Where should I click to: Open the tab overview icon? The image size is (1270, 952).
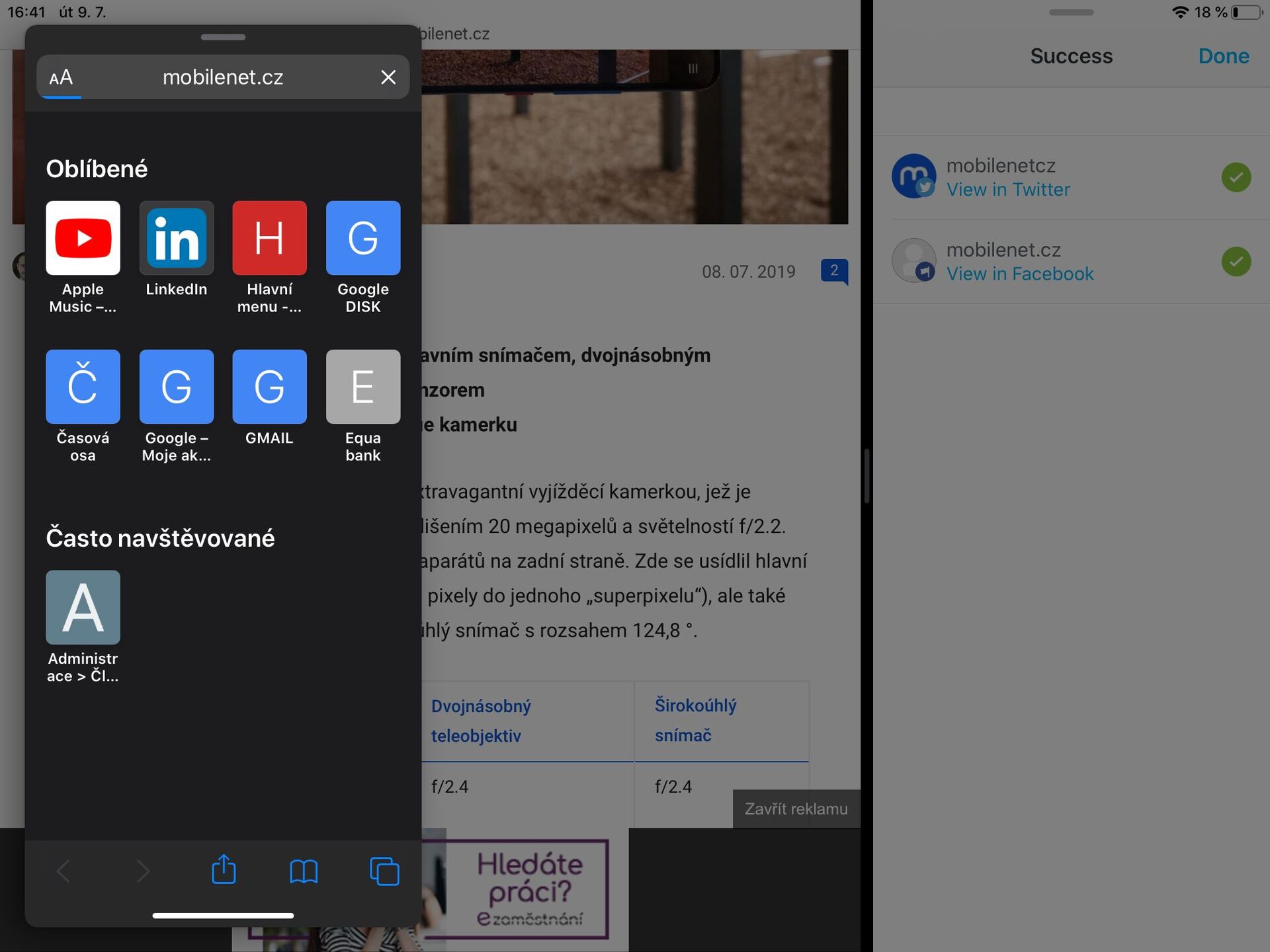click(384, 871)
